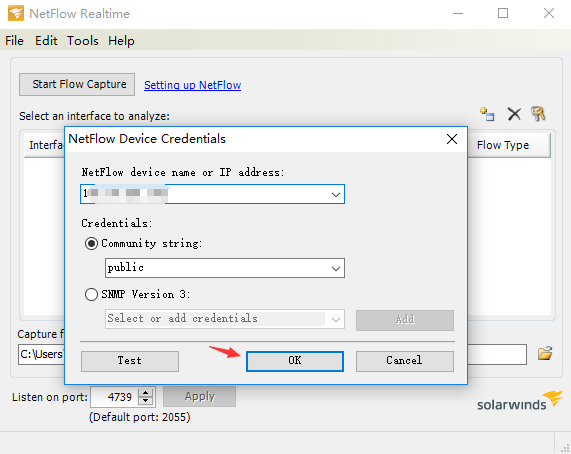This screenshot has width=571, height=454.
Task: Maximize the NetFlow Realtime window
Action: (503, 13)
